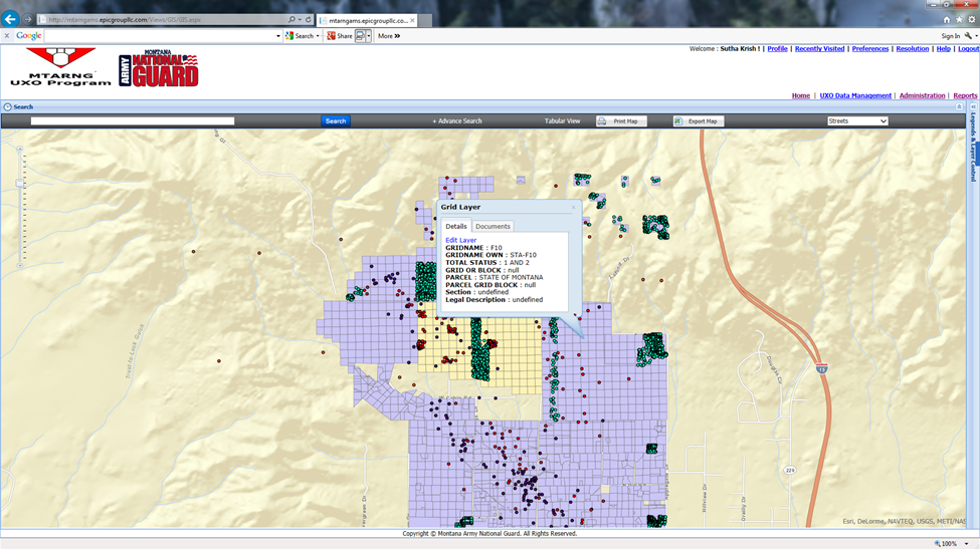Open the browser settings gear icon
The width and height of the screenshot is (980, 550).
(971, 19)
